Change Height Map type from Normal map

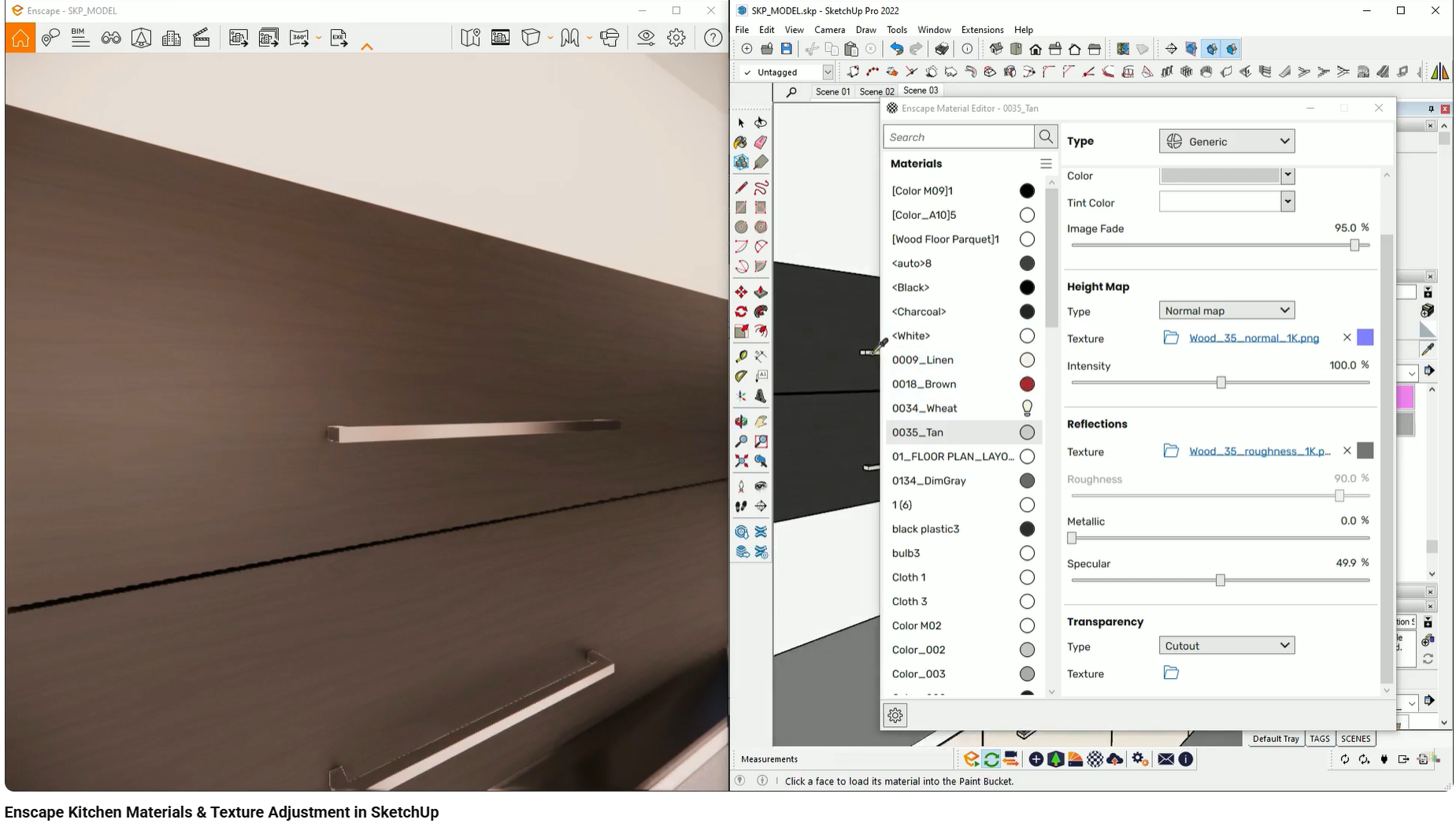click(x=1225, y=310)
